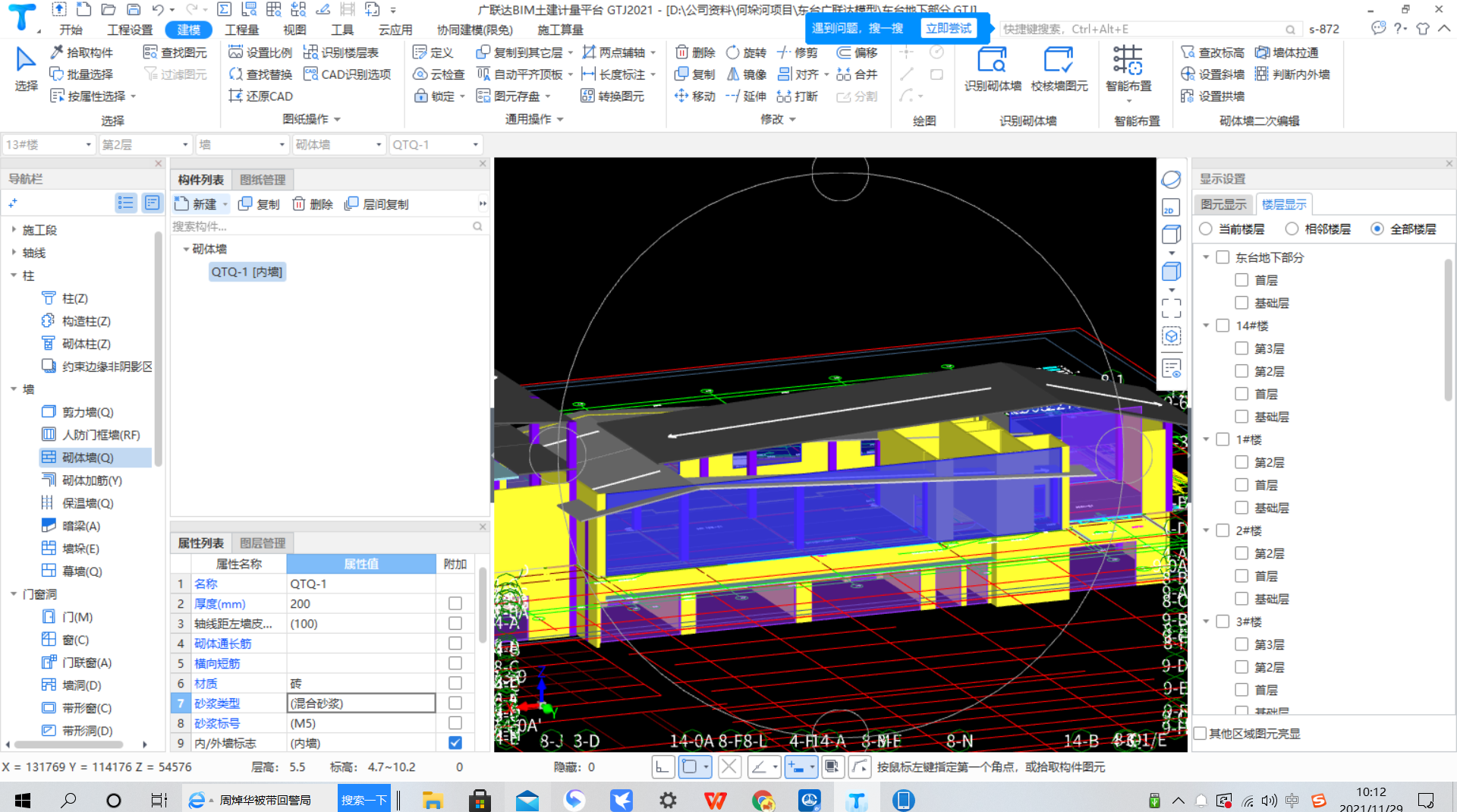The height and width of the screenshot is (812, 1457).
Task: Click 识别楼层表 recognize floor table
Action: [x=341, y=52]
